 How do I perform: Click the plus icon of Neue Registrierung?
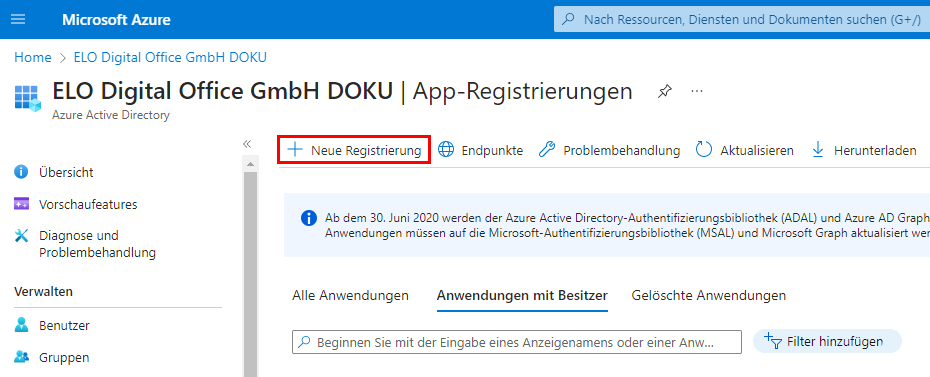(295, 150)
